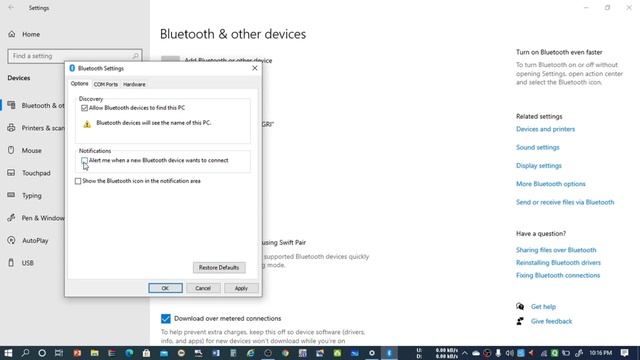Image resolution: width=640 pixels, height=360 pixels.
Task: Click the AutoPlay icon in sidebar
Action: [11, 240]
